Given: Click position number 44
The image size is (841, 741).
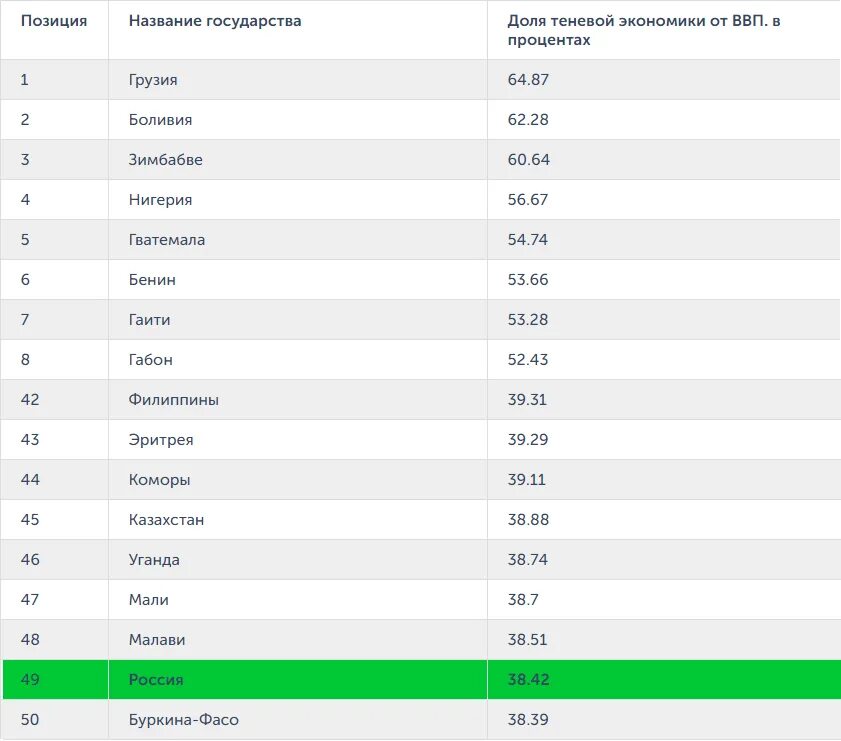Looking at the screenshot, I should pos(30,479).
